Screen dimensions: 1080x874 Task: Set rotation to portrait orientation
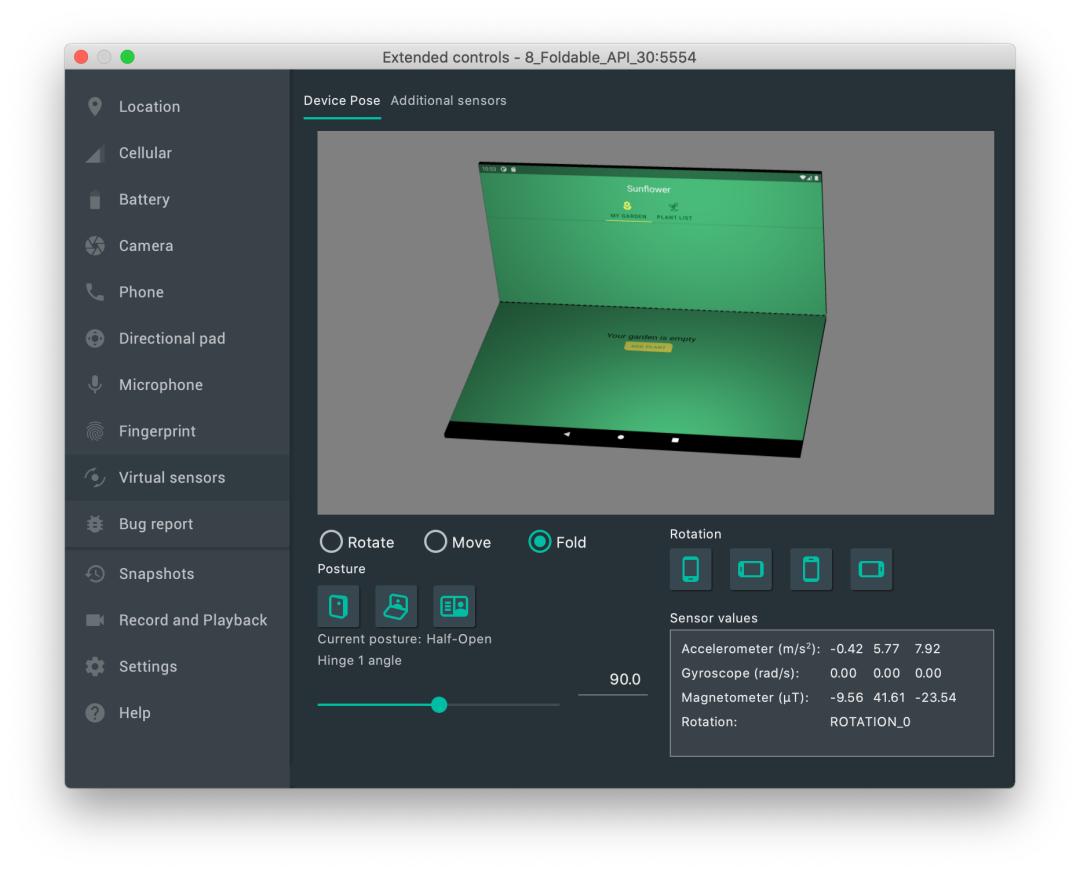click(690, 569)
